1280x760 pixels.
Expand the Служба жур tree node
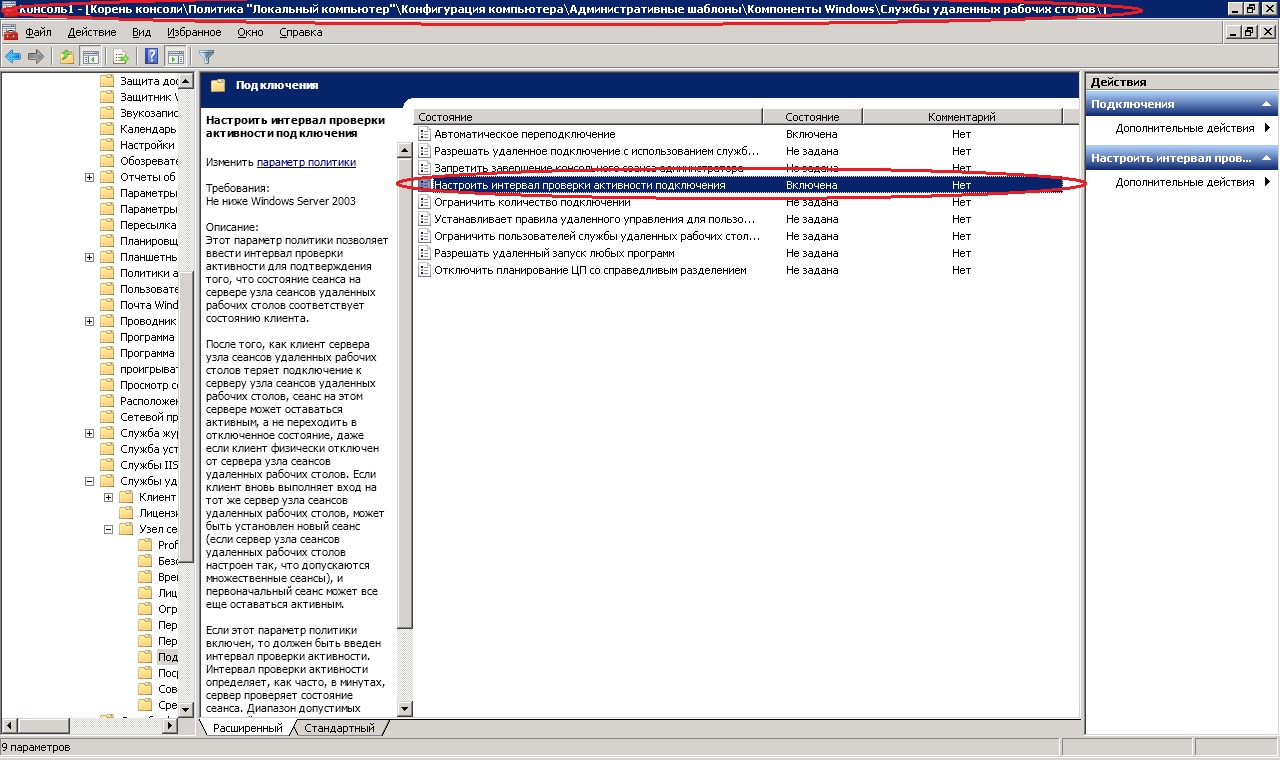(x=90, y=433)
